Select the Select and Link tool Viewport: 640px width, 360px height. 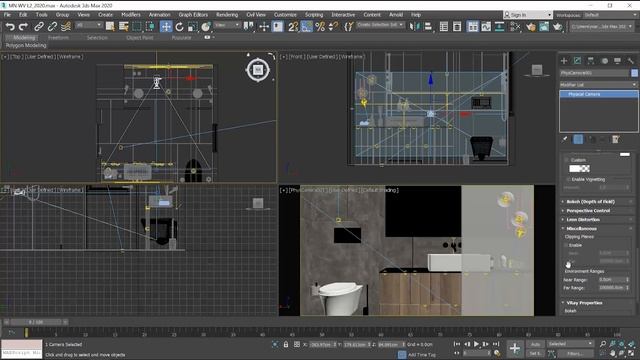[39, 27]
